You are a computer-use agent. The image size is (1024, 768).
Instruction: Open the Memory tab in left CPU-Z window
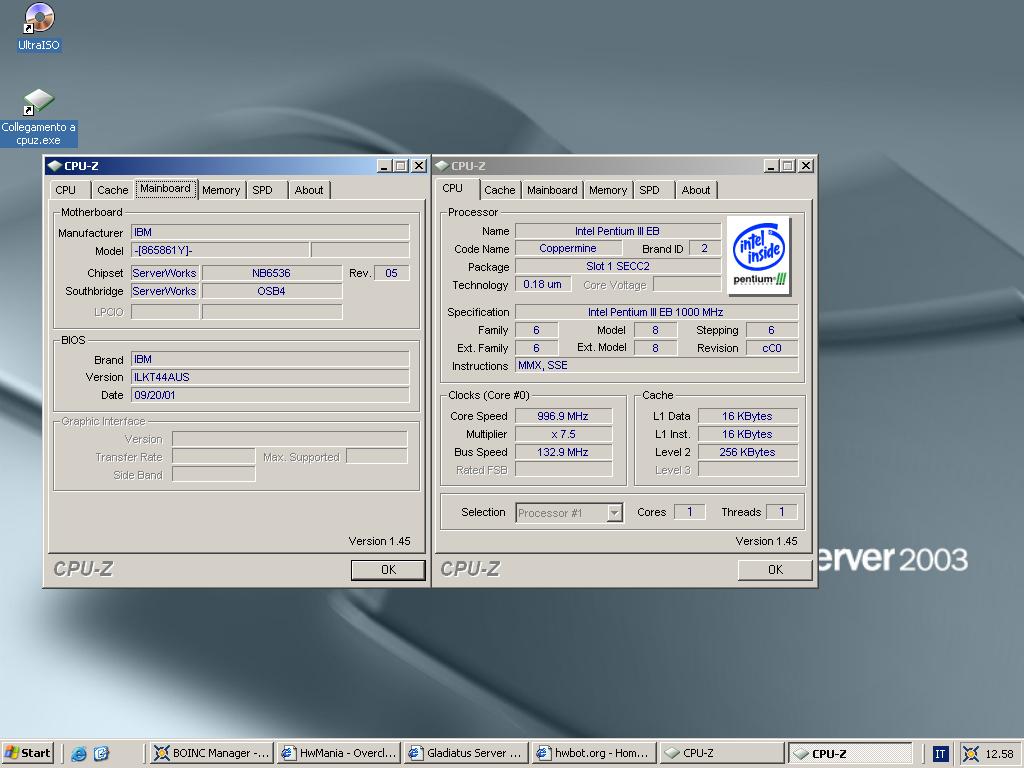point(221,190)
